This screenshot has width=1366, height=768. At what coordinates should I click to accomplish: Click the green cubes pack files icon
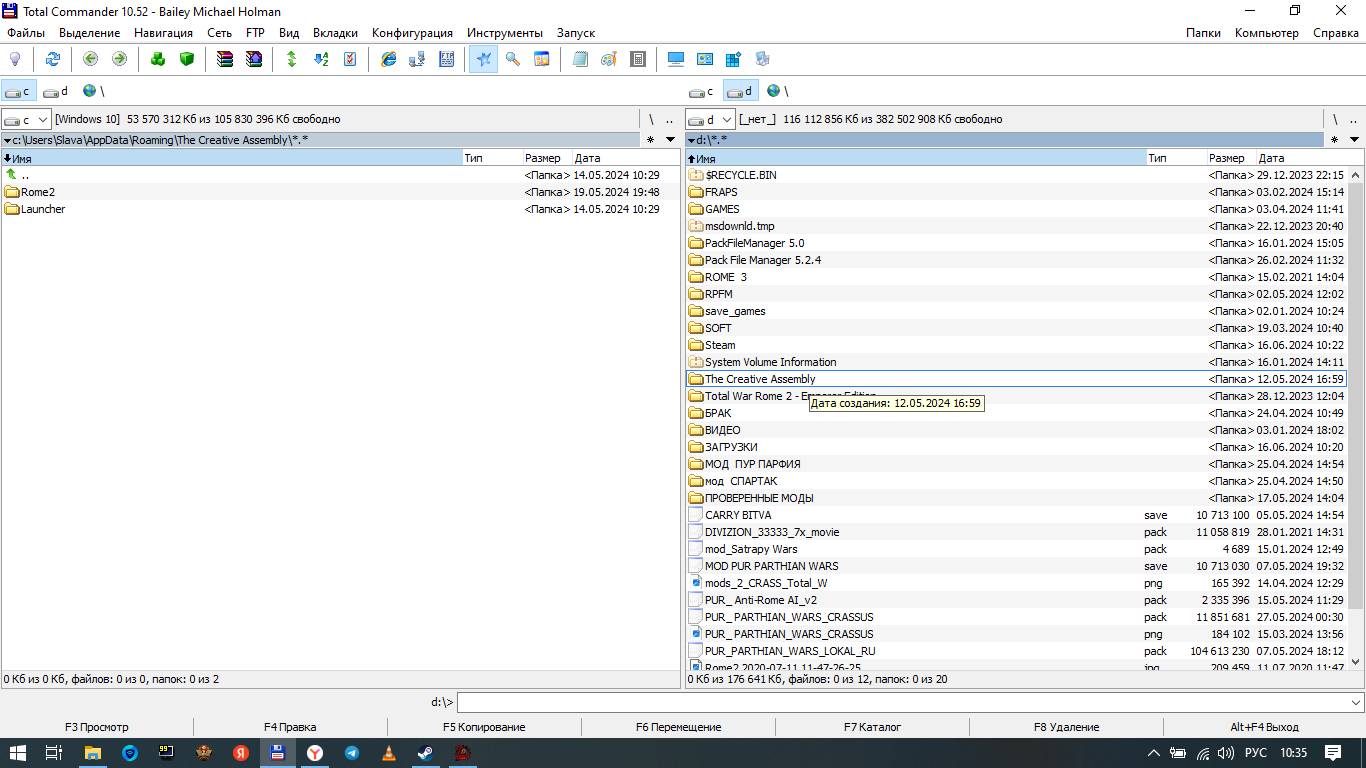point(158,59)
